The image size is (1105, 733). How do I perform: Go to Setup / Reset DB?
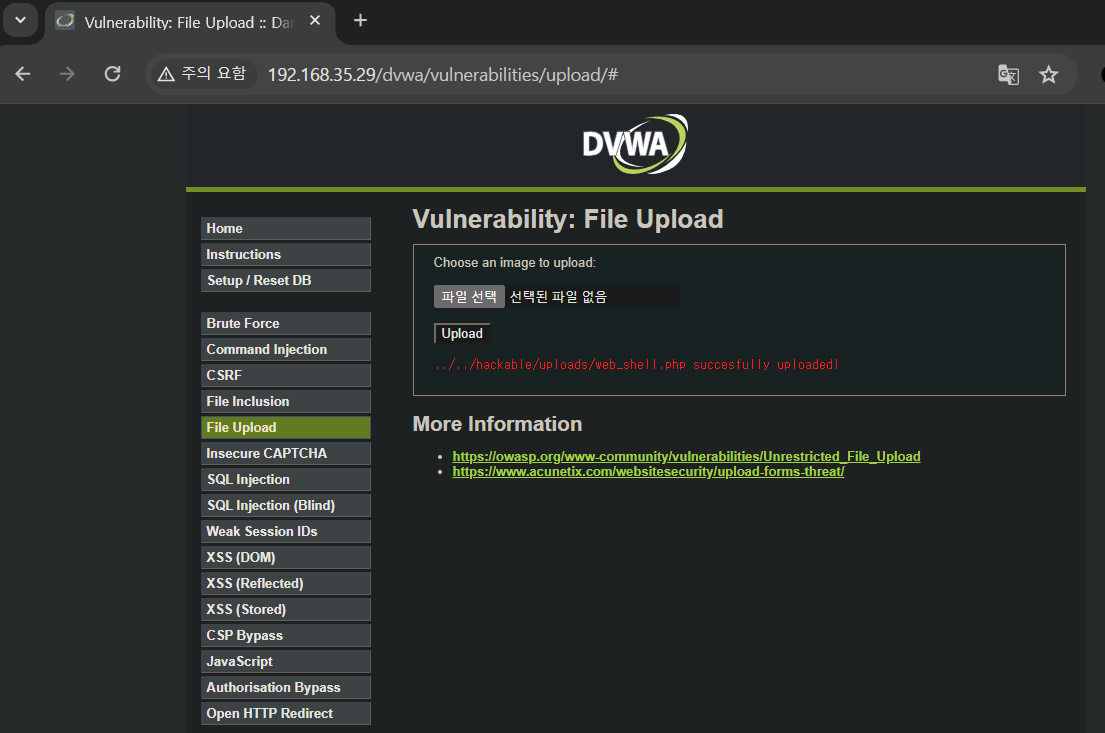[x=285, y=281]
